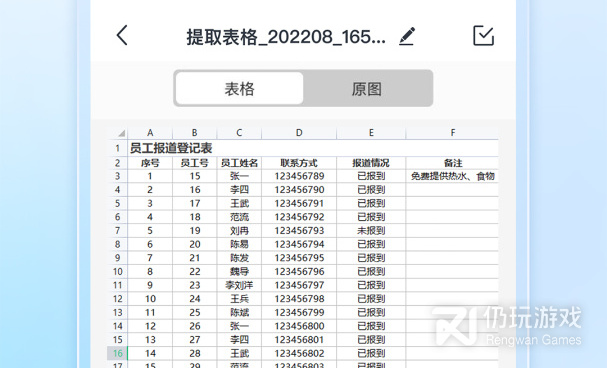The image size is (607, 368).
Task: Select row header 16
Action: click(118, 353)
